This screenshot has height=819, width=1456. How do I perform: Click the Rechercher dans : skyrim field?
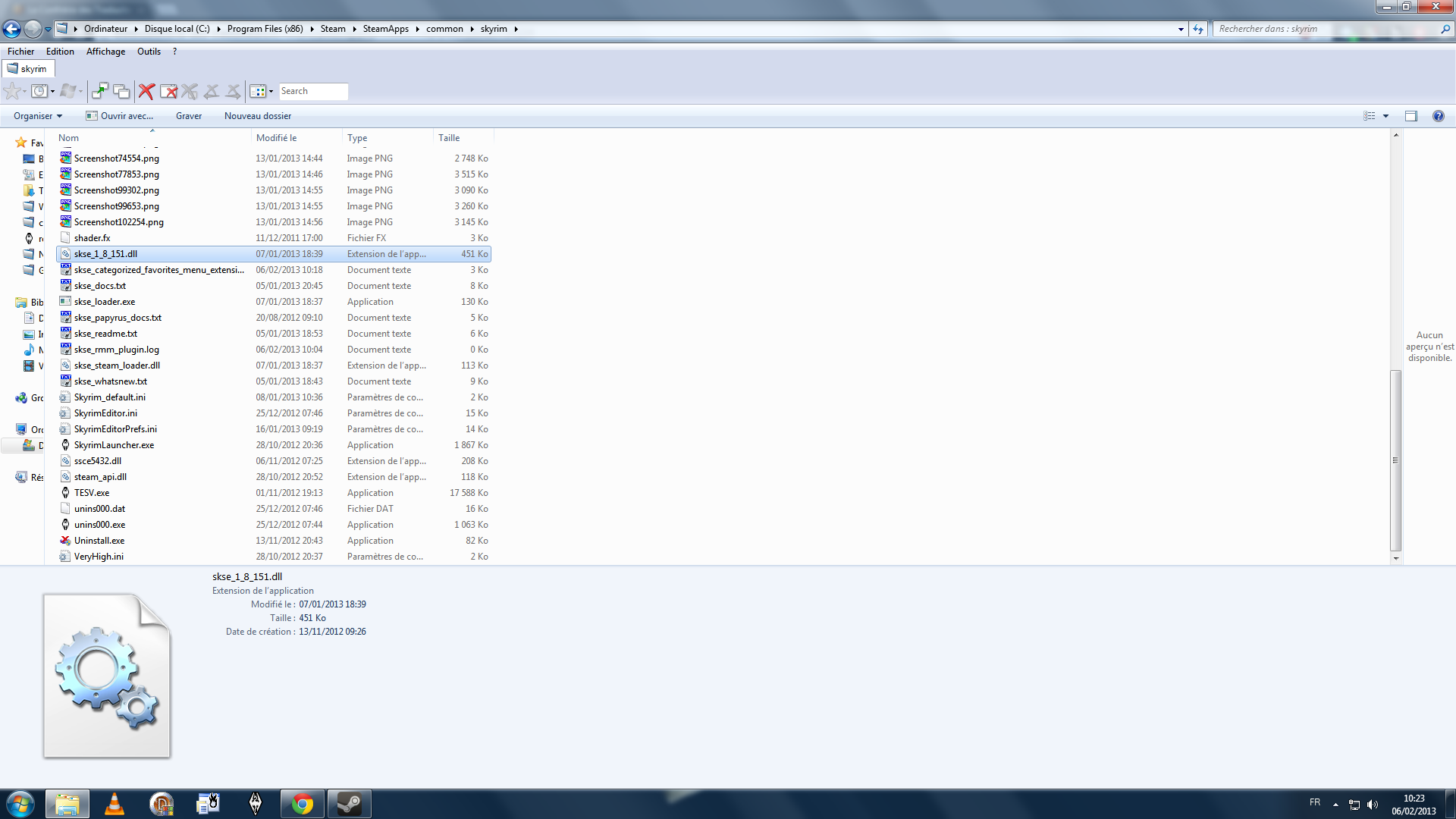click(x=1326, y=29)
